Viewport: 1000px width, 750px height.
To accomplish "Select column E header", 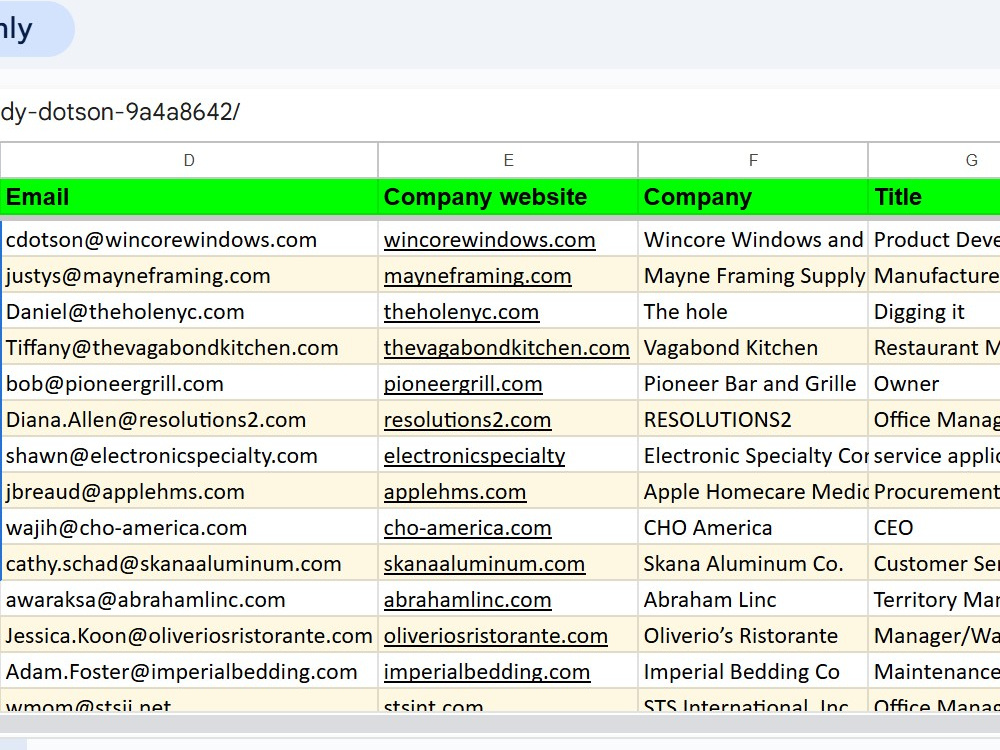I will pos(508,160).
